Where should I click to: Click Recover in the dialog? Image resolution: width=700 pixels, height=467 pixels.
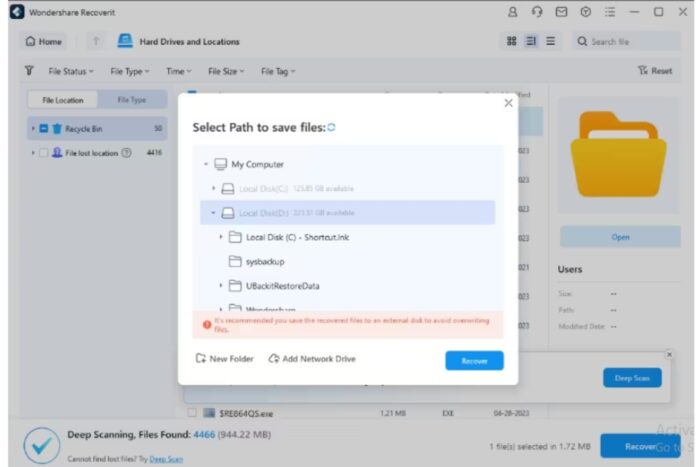pos(474,361)
